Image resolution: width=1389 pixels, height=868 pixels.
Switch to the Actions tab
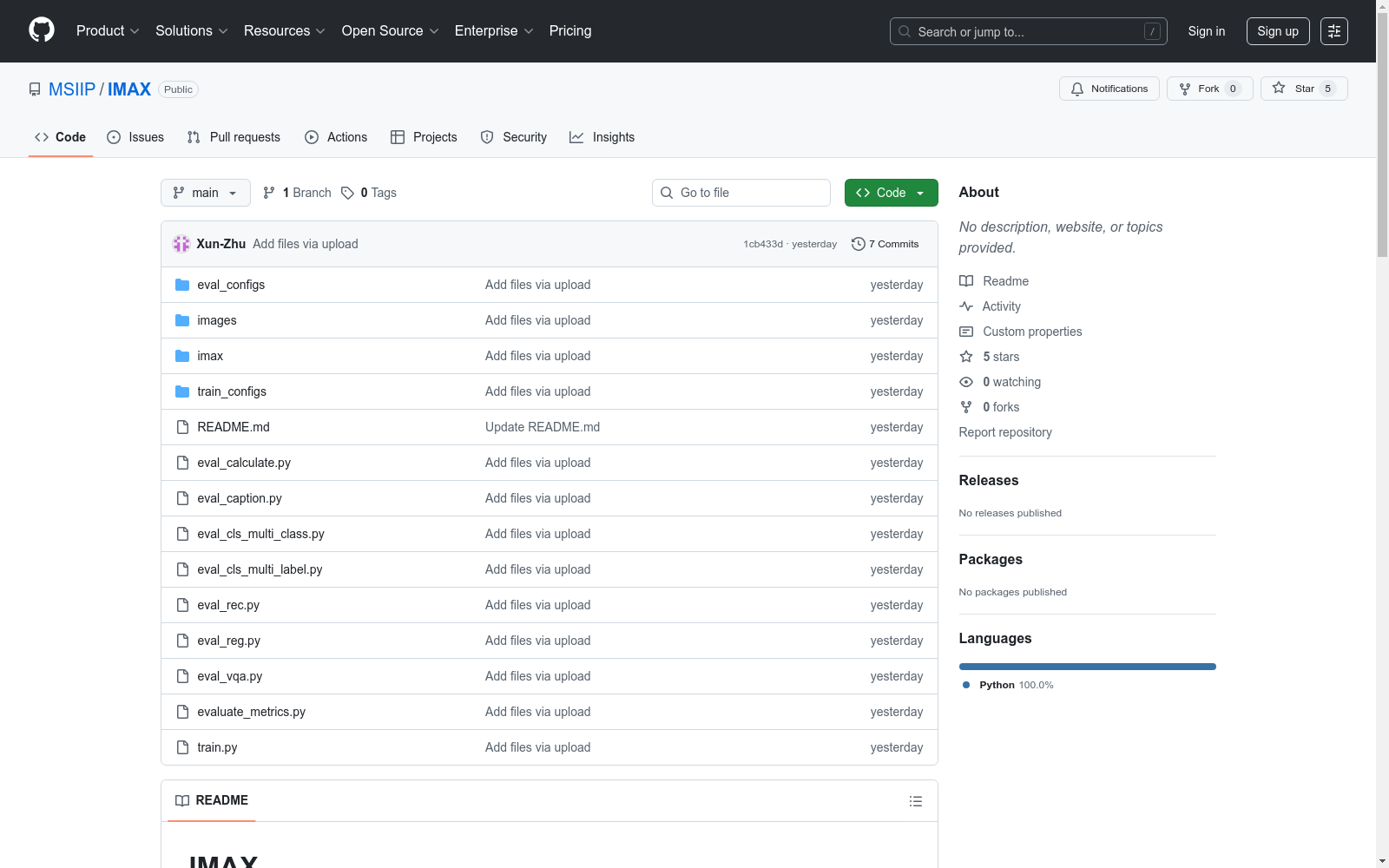tap(336, 137)
